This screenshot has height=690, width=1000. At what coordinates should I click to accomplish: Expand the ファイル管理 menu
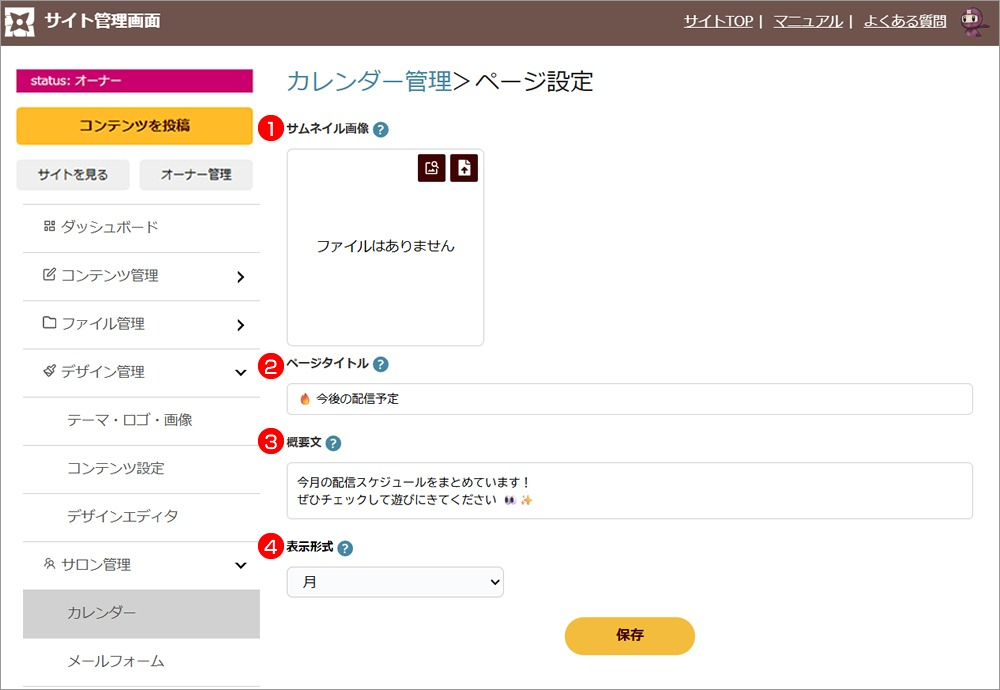138,324
